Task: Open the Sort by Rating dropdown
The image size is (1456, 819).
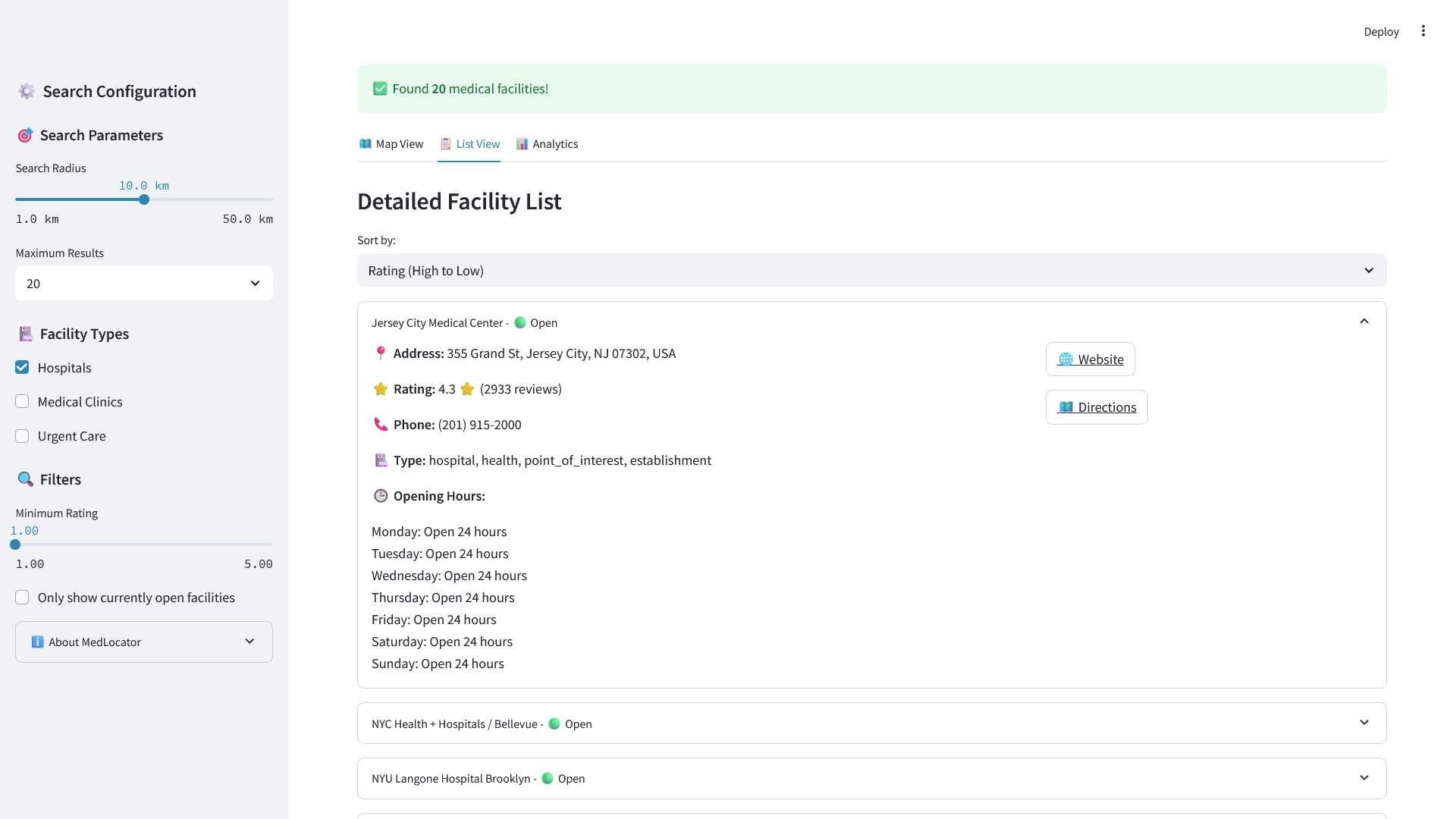Action: click(871, 271)
